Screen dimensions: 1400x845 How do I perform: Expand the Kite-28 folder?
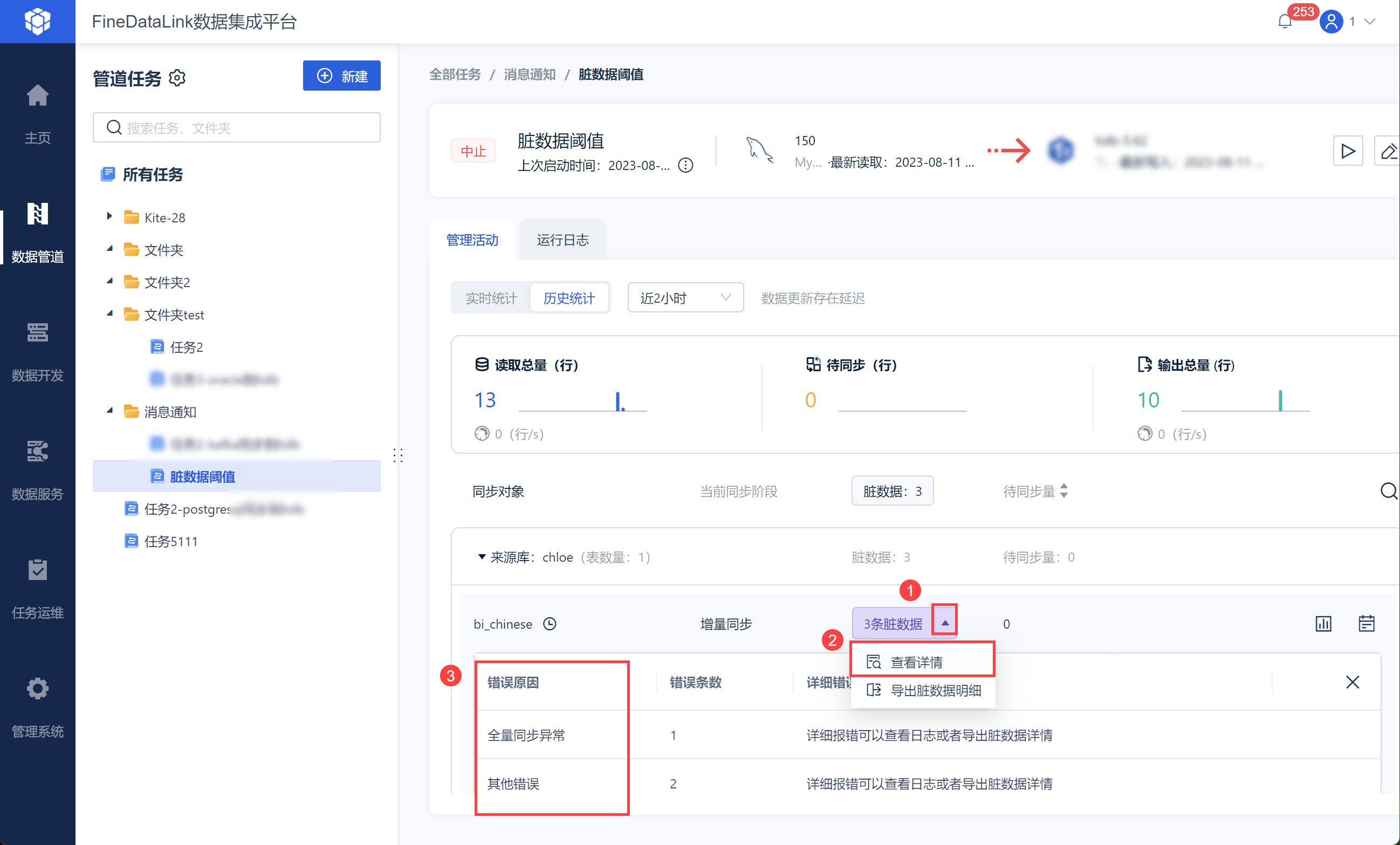[109, 217]
